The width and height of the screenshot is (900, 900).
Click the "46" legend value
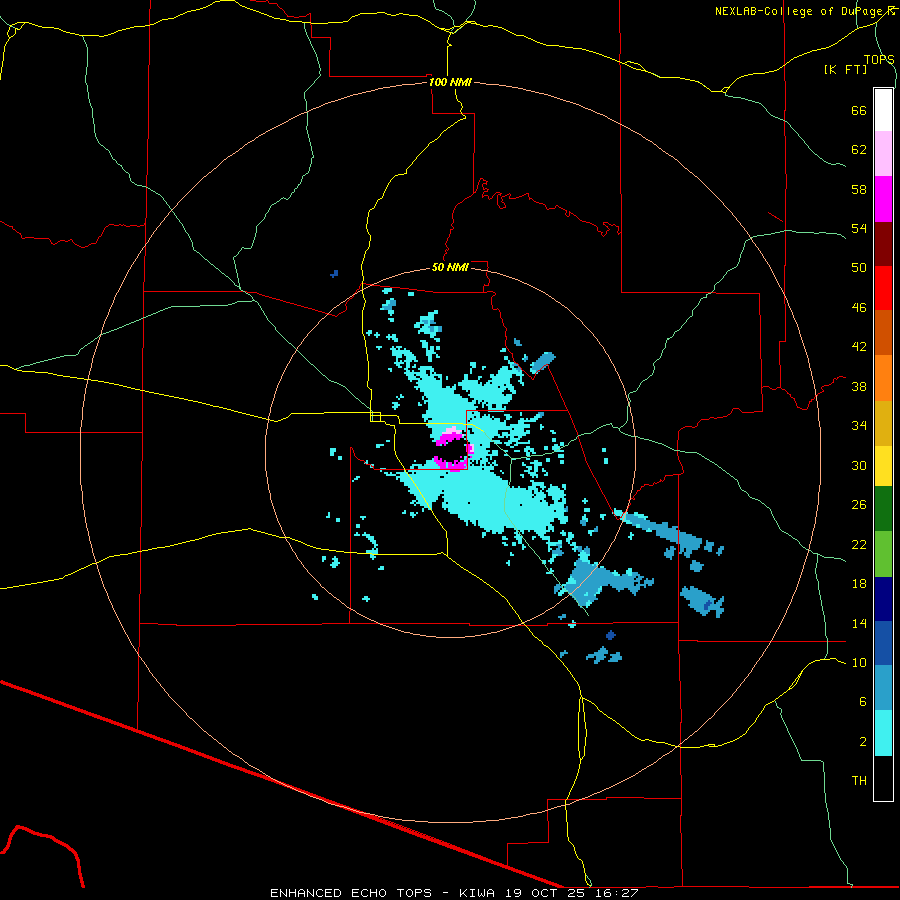pos(859,307)
